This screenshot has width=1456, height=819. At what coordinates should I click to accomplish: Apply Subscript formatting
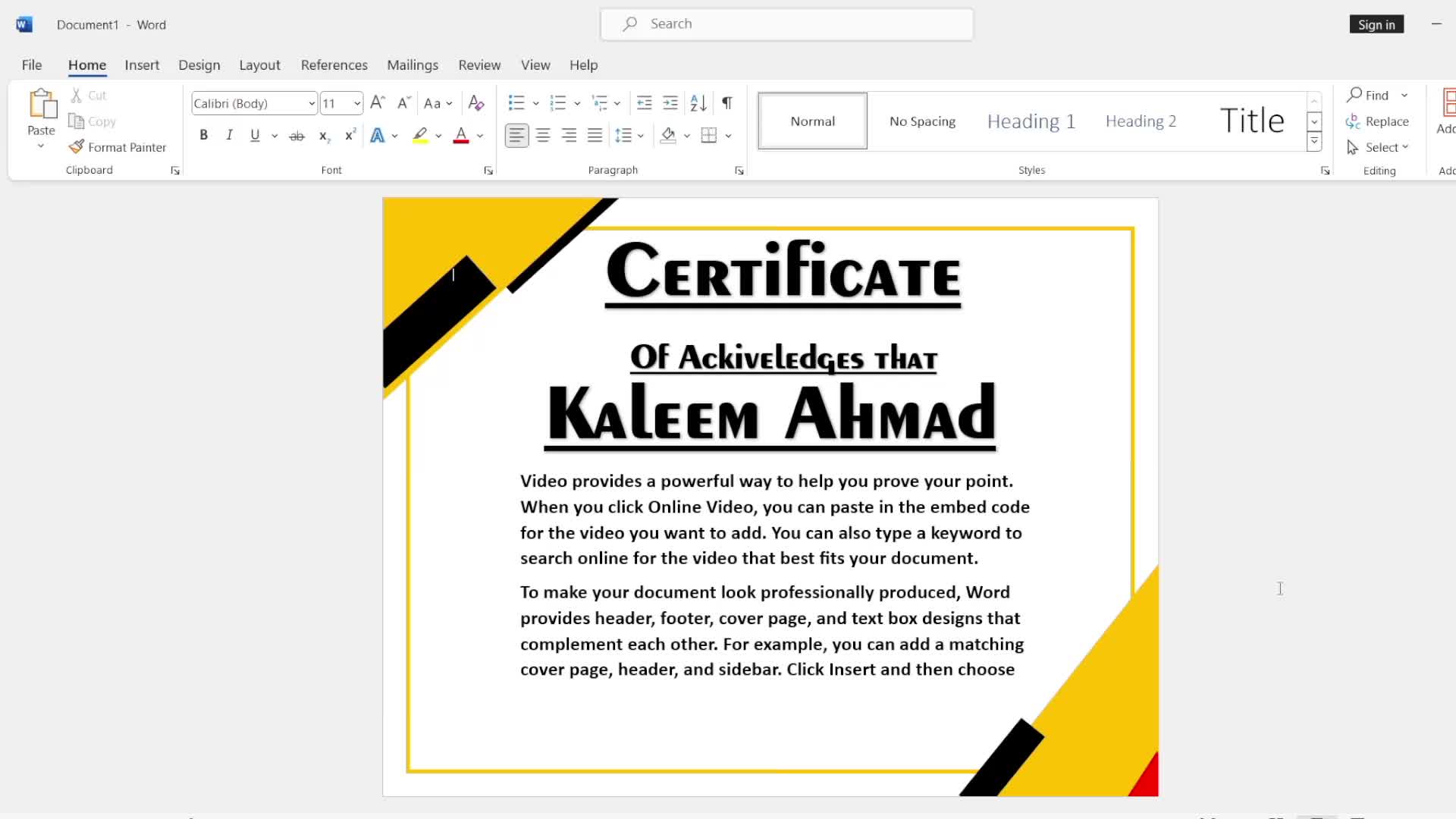324,136
